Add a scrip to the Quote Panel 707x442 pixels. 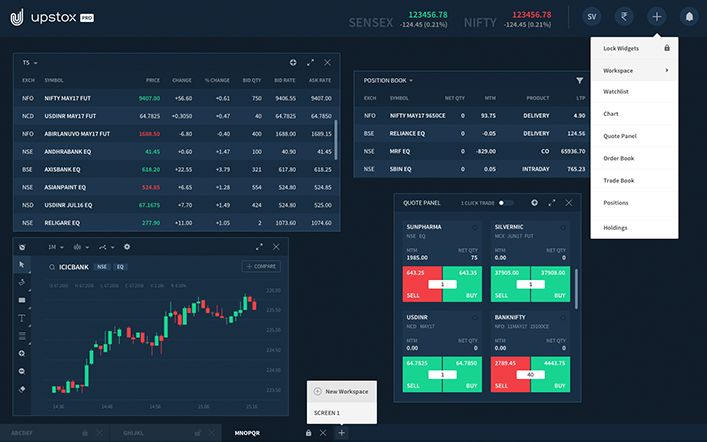pyautogui.click(x=534, y=203)
